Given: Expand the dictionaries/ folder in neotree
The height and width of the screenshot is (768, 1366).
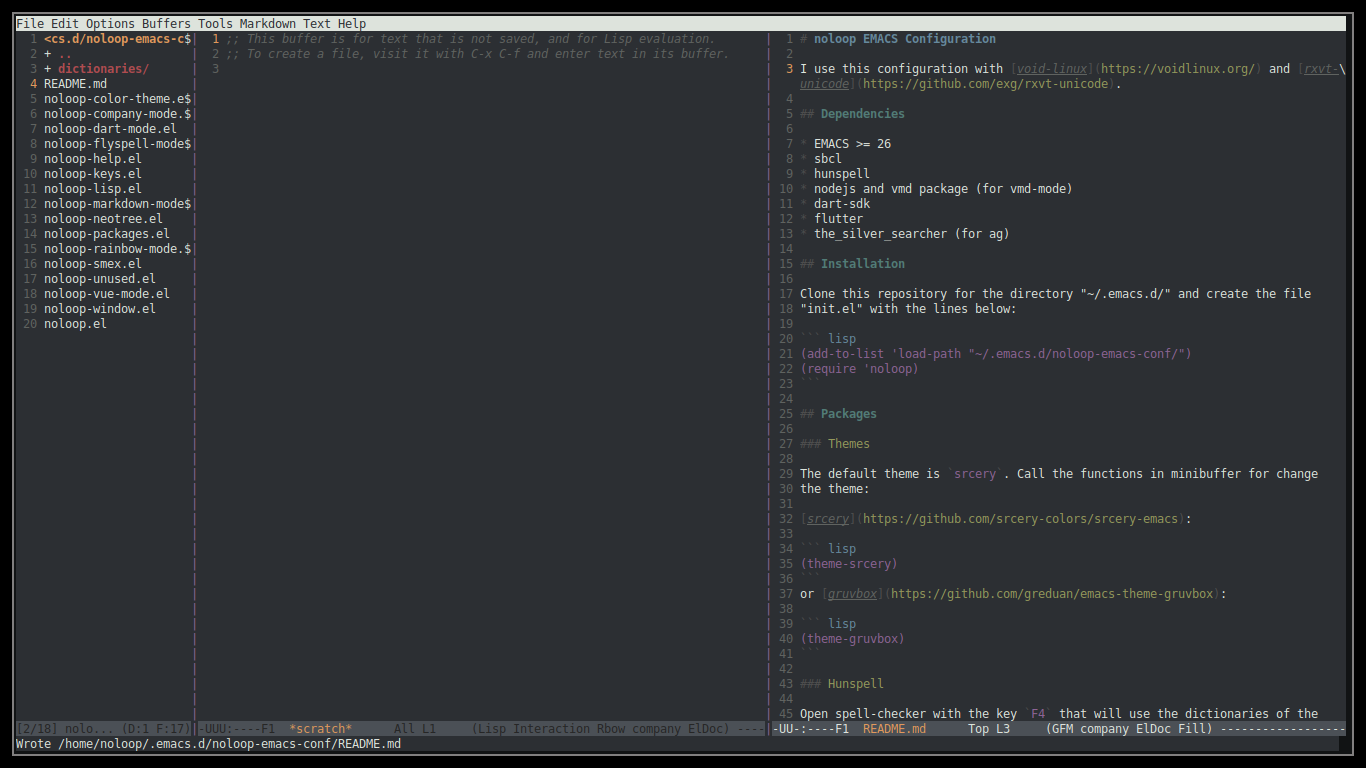Looking at the screenshot, I should (x=103, y=69).
